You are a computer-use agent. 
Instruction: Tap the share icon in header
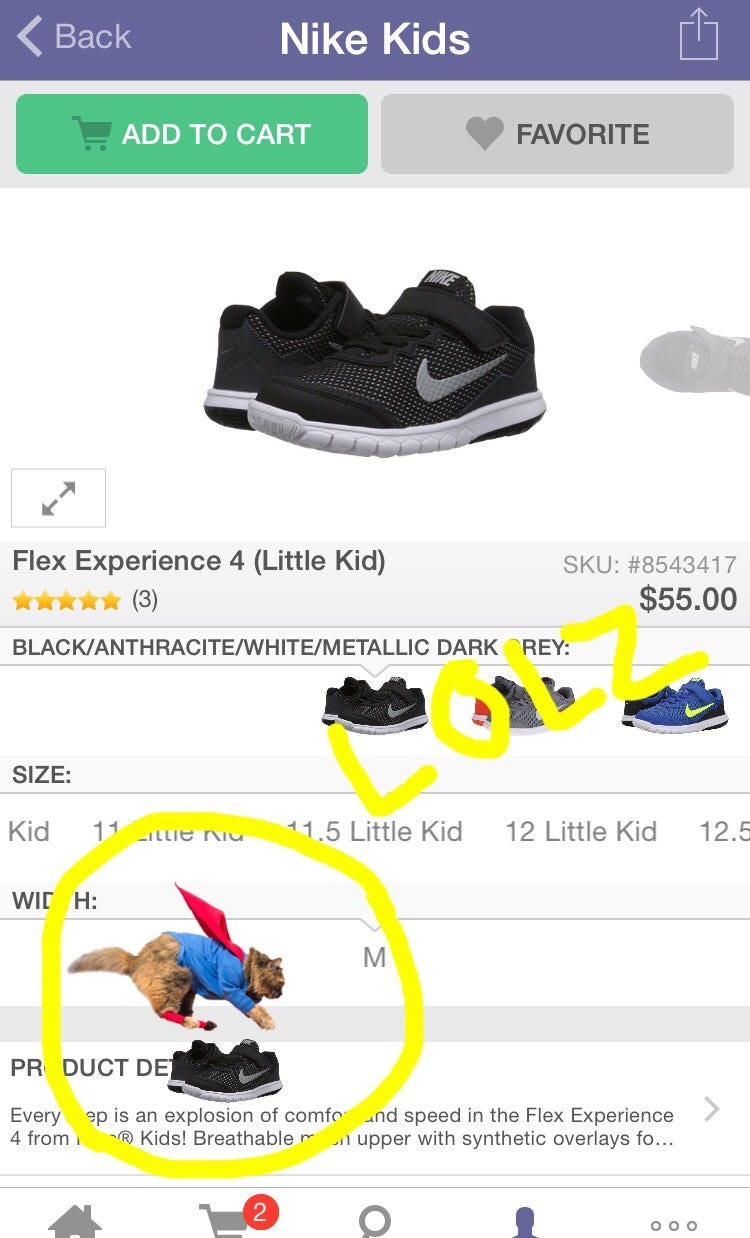tap(699, 36)
